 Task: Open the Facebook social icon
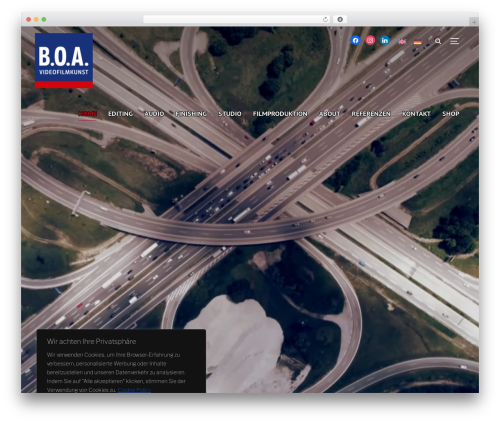tap(355, 40)
